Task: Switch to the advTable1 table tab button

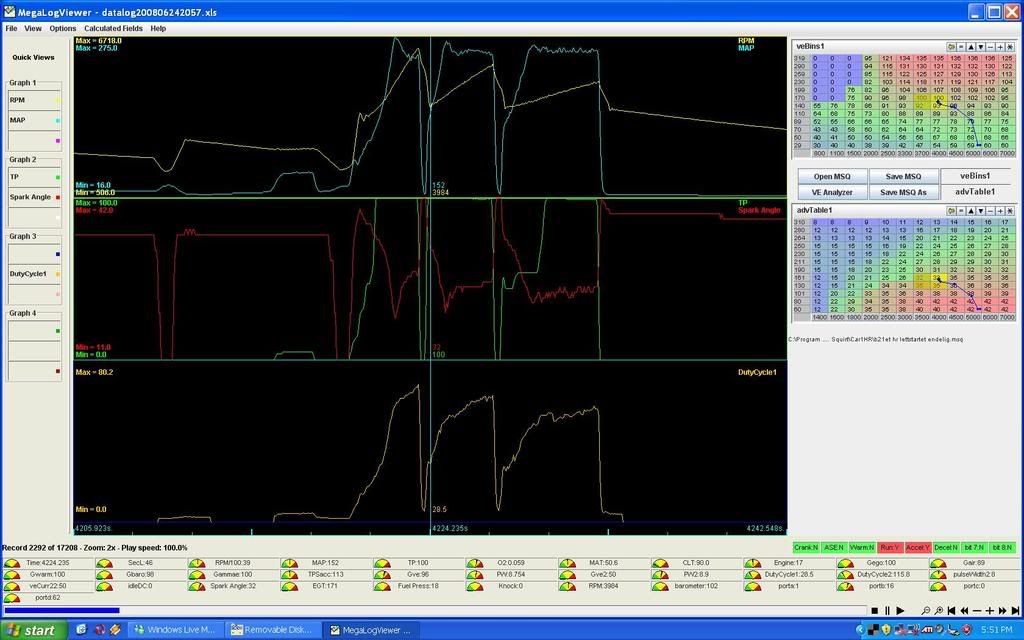Action: [975, 192]
